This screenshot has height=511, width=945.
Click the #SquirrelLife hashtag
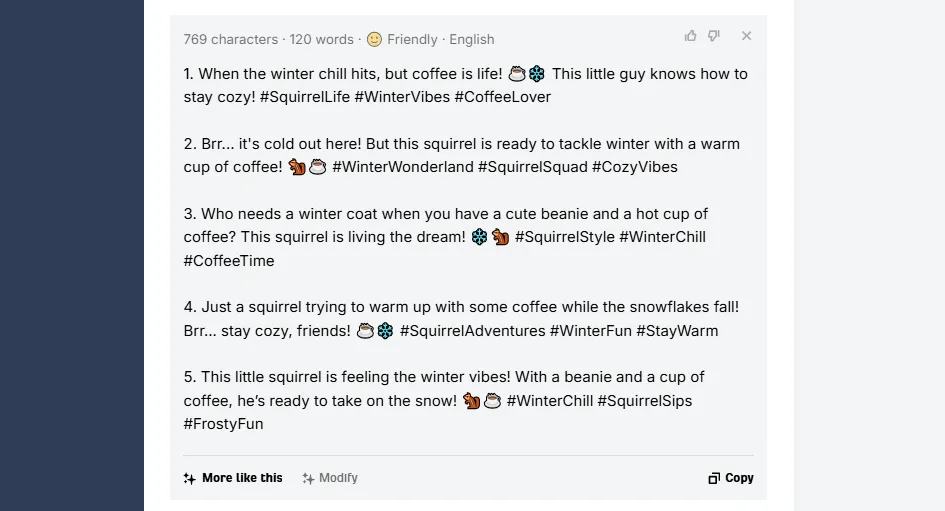(305, 97)
